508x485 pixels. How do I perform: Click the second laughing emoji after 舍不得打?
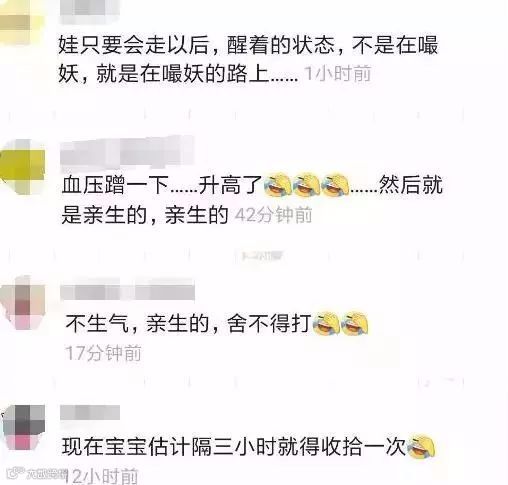click(x=355, y=323)
